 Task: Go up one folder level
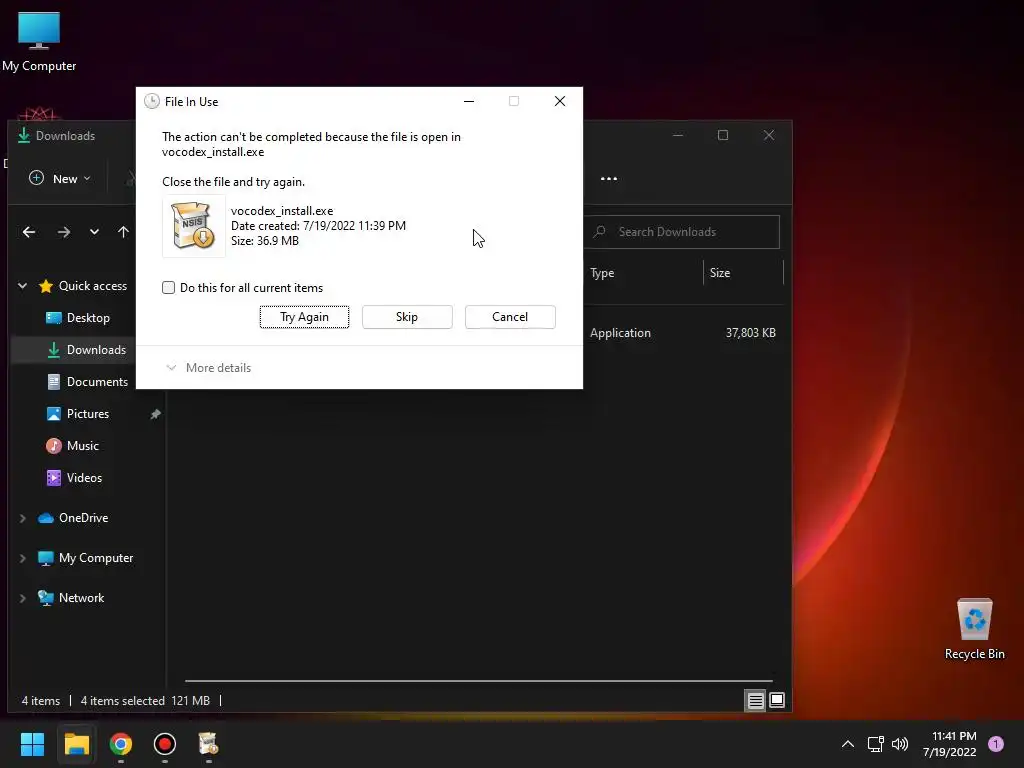(123, 232)
